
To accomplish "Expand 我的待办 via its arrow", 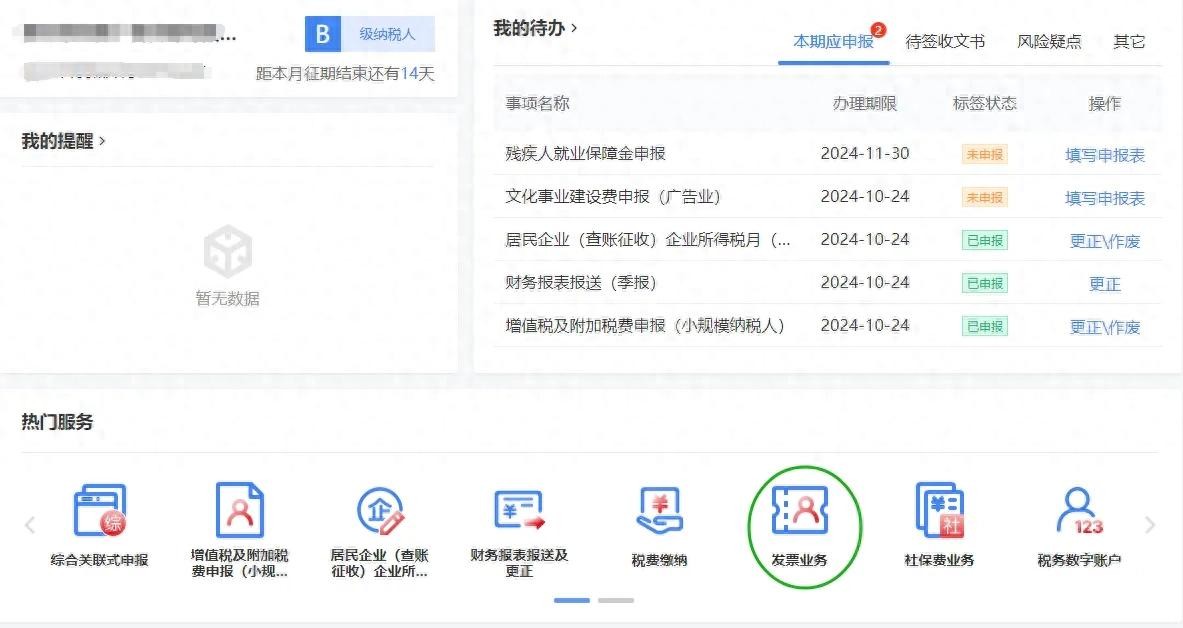I will (x=574, y=28).
